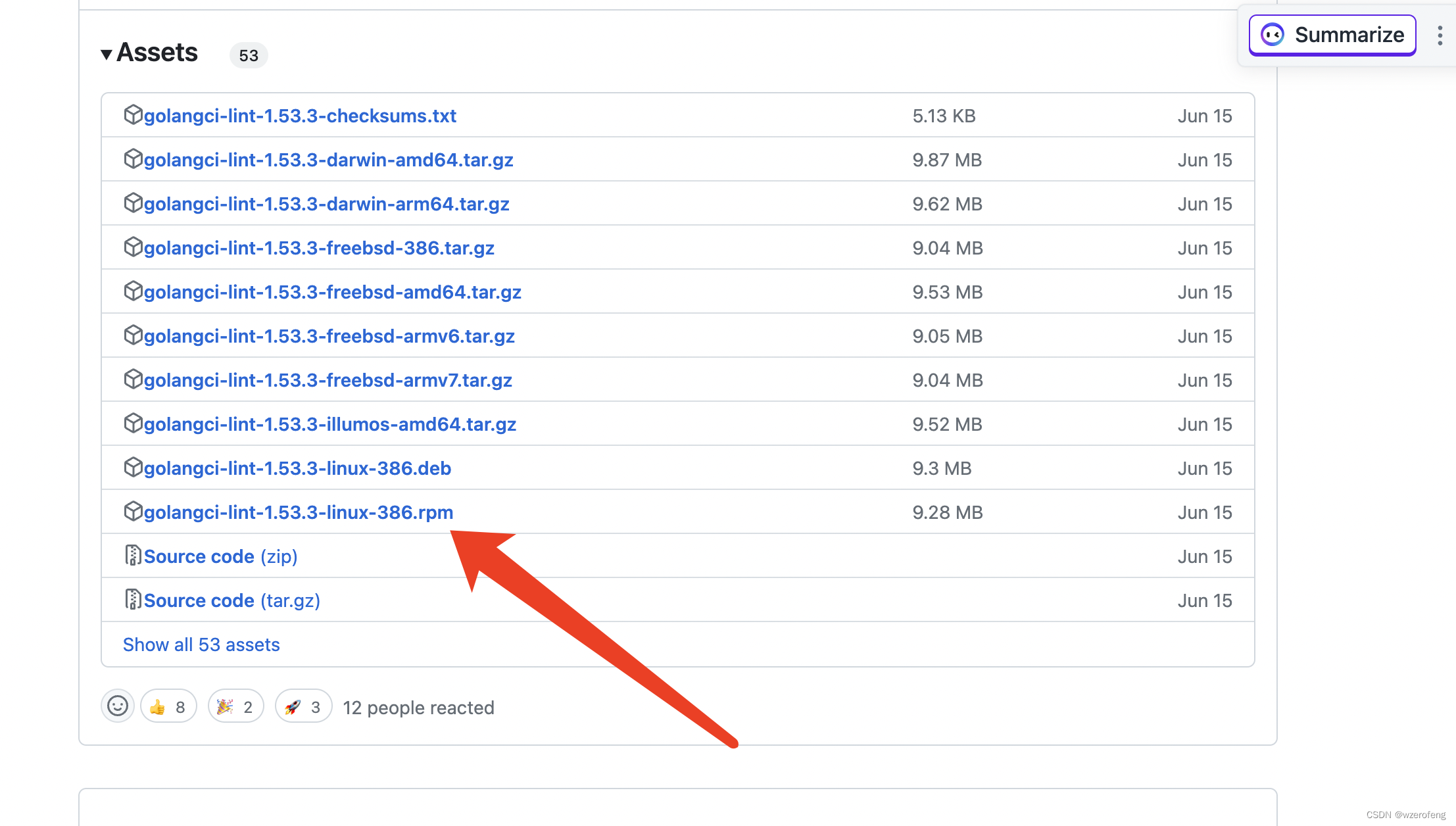This screenshot has width=1456, height=826.
Task: Toggle the thumbs up reaction
Action: point(168,707)
